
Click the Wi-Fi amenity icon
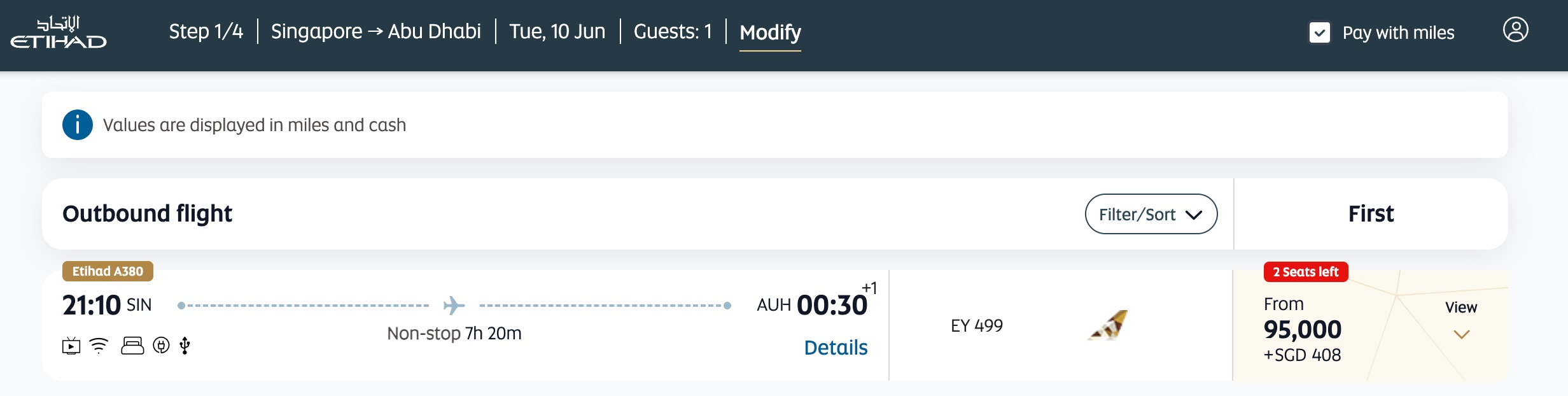coord(99,346)
